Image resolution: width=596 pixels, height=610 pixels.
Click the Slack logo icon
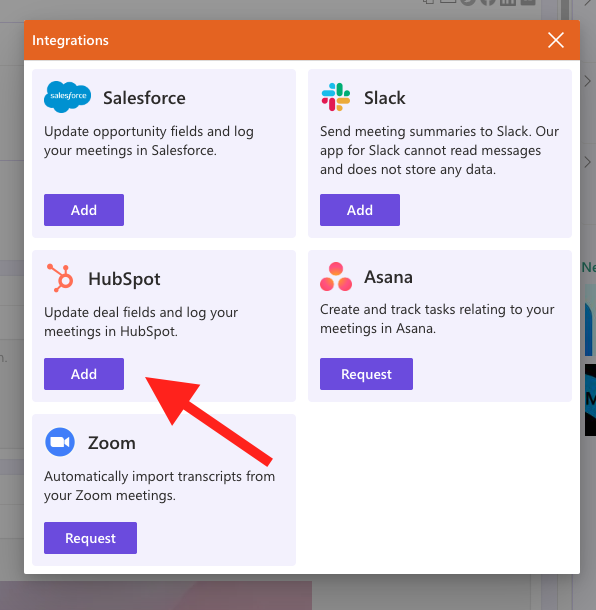pyautogui.click(x=336, y=97)
